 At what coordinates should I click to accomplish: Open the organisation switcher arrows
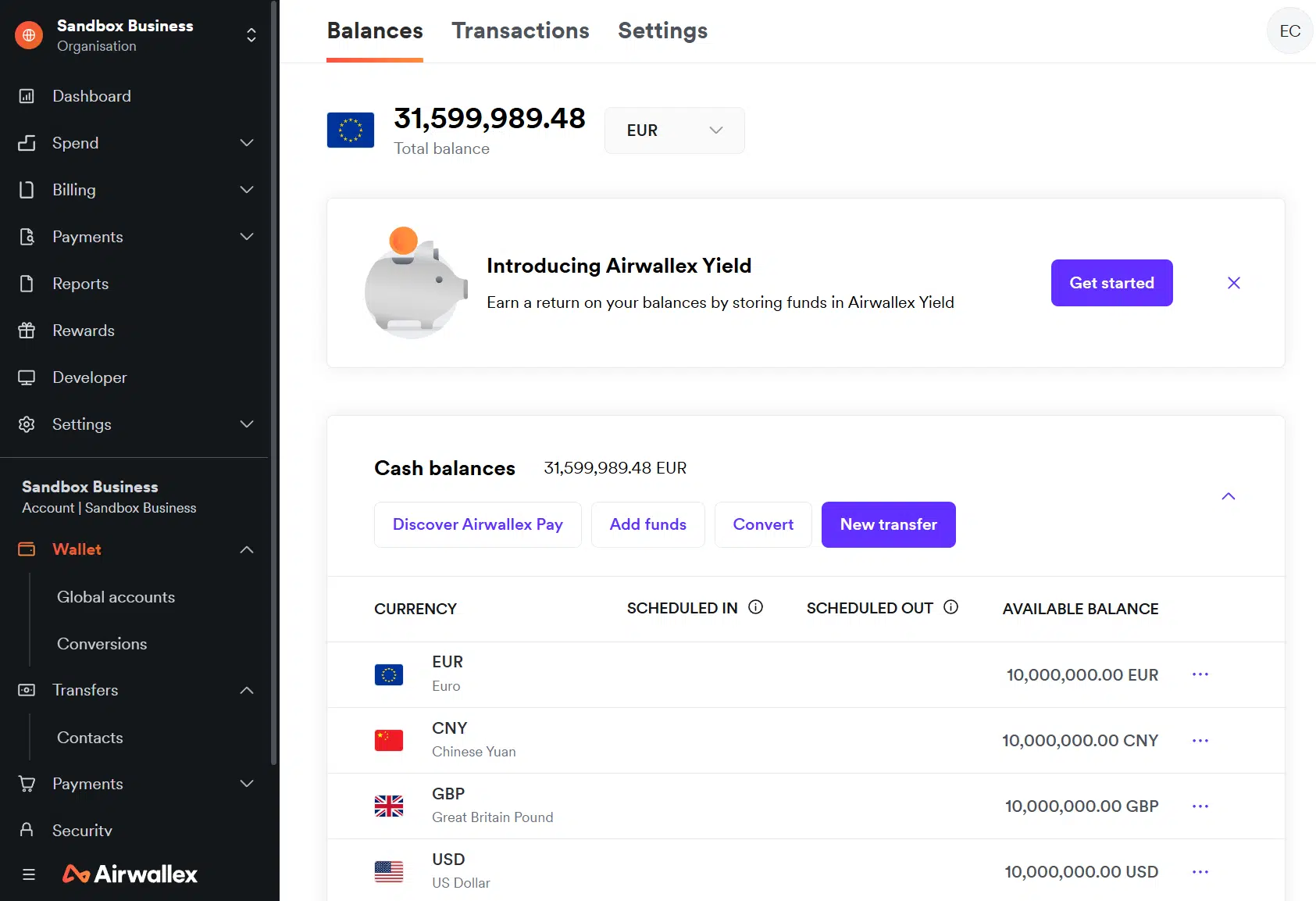click(x=251, y=35)
